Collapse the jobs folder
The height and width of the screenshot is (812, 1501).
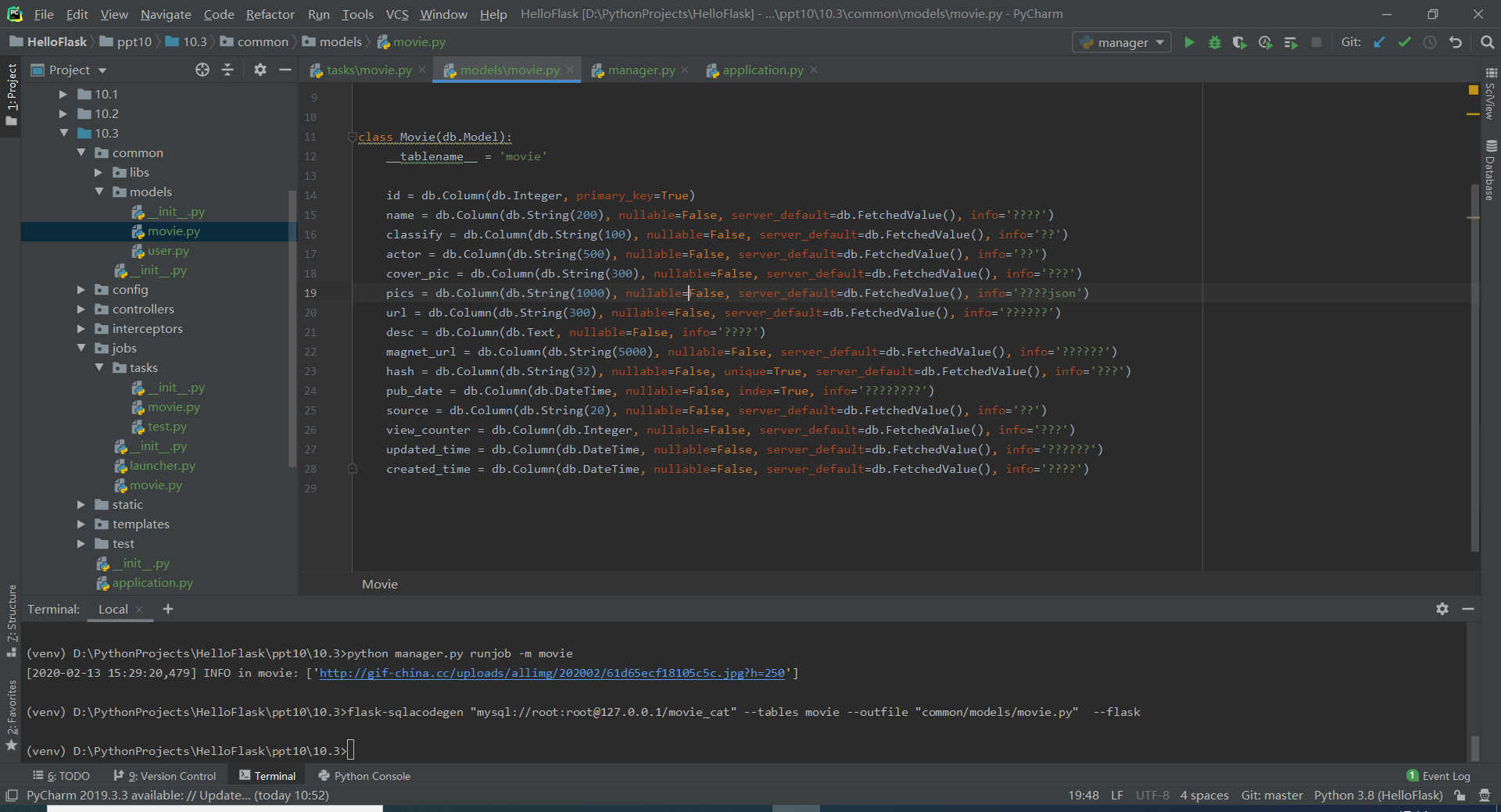click(x=81, y=349)
